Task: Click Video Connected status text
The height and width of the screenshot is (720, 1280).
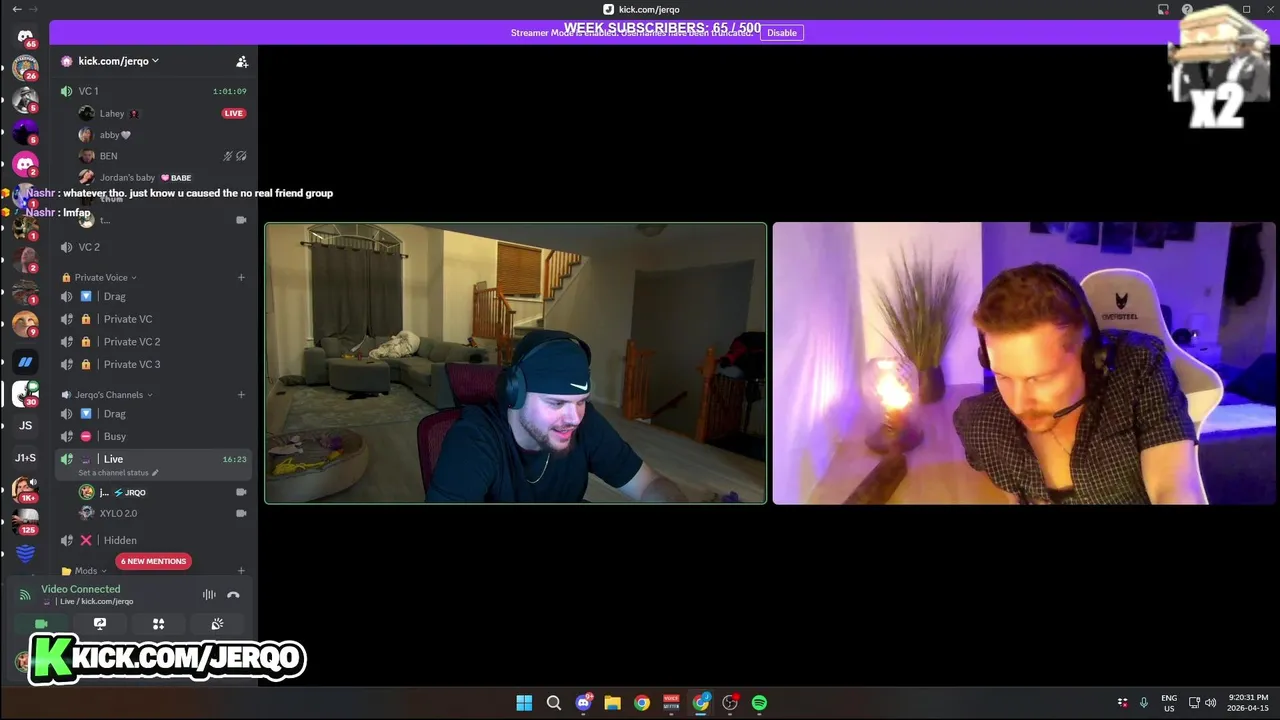Action: click(x=80, y=589)
